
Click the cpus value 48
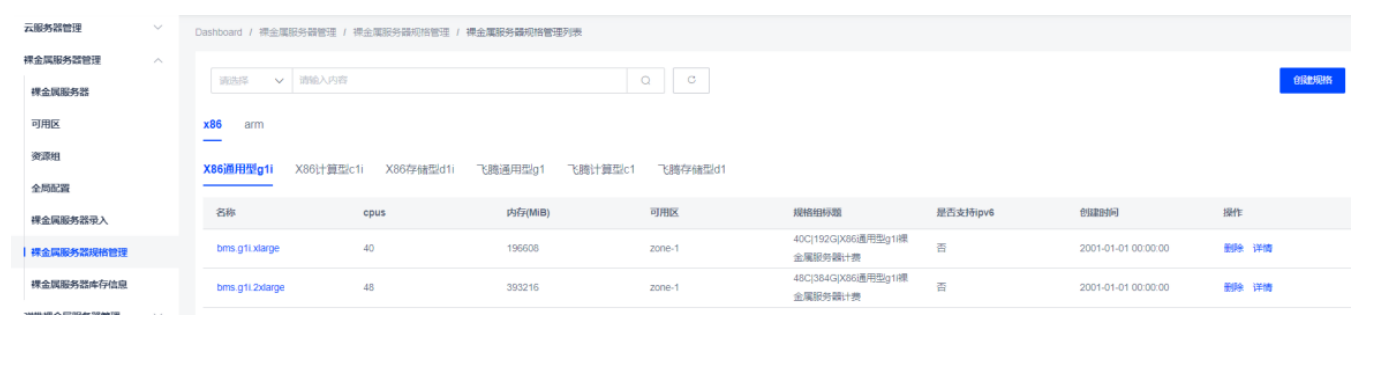pyautogui.click(x=369, y=287)
